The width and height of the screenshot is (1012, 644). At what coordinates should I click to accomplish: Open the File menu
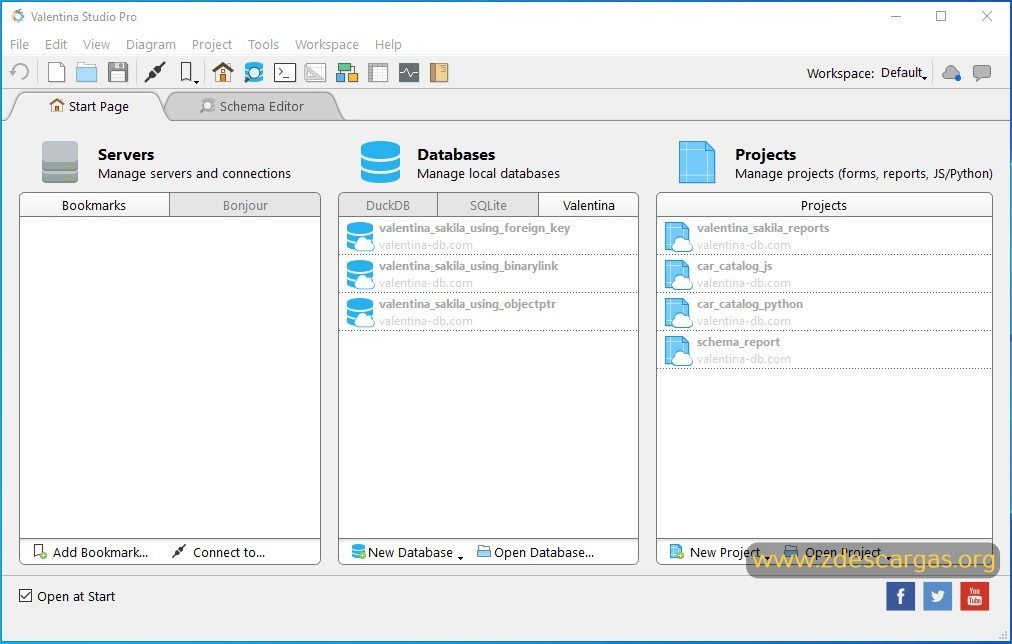[x=19, y=45]
